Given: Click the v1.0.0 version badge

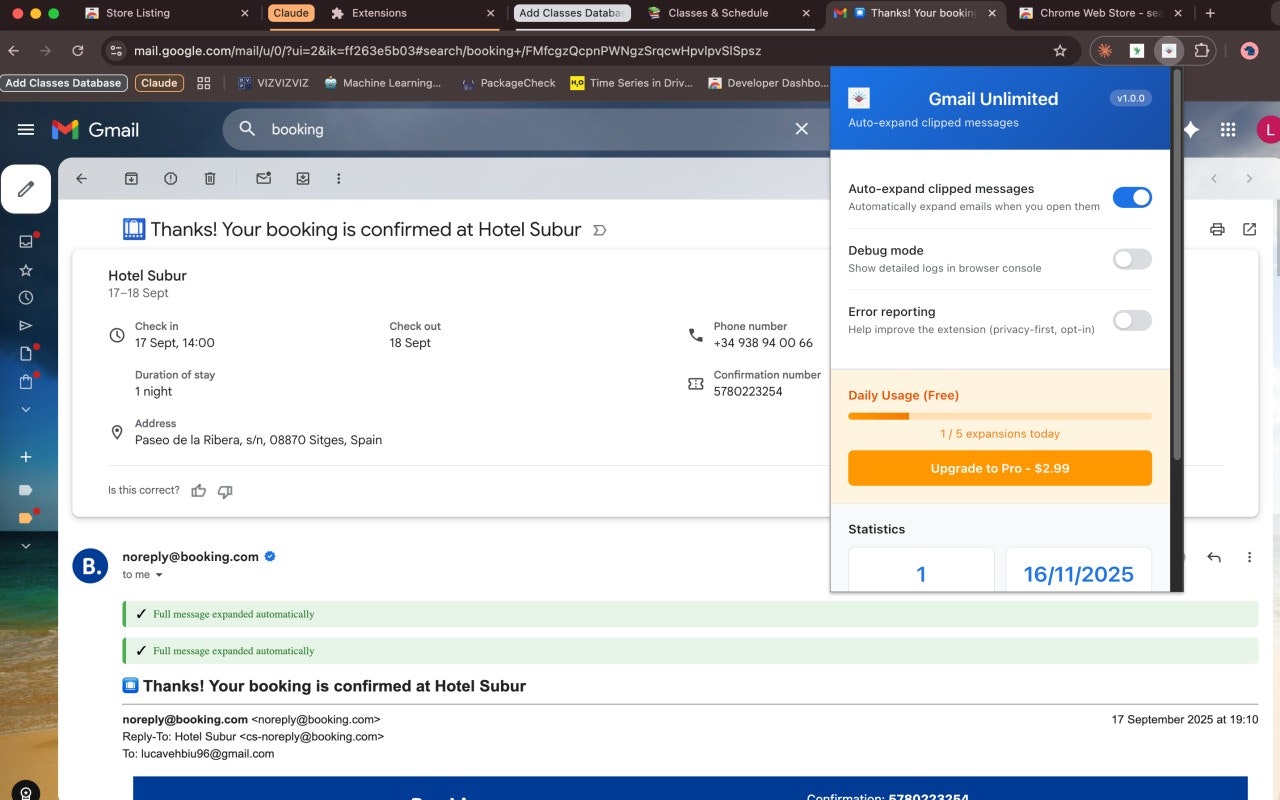Looking at the screenshot, I should click(1131, 98).
